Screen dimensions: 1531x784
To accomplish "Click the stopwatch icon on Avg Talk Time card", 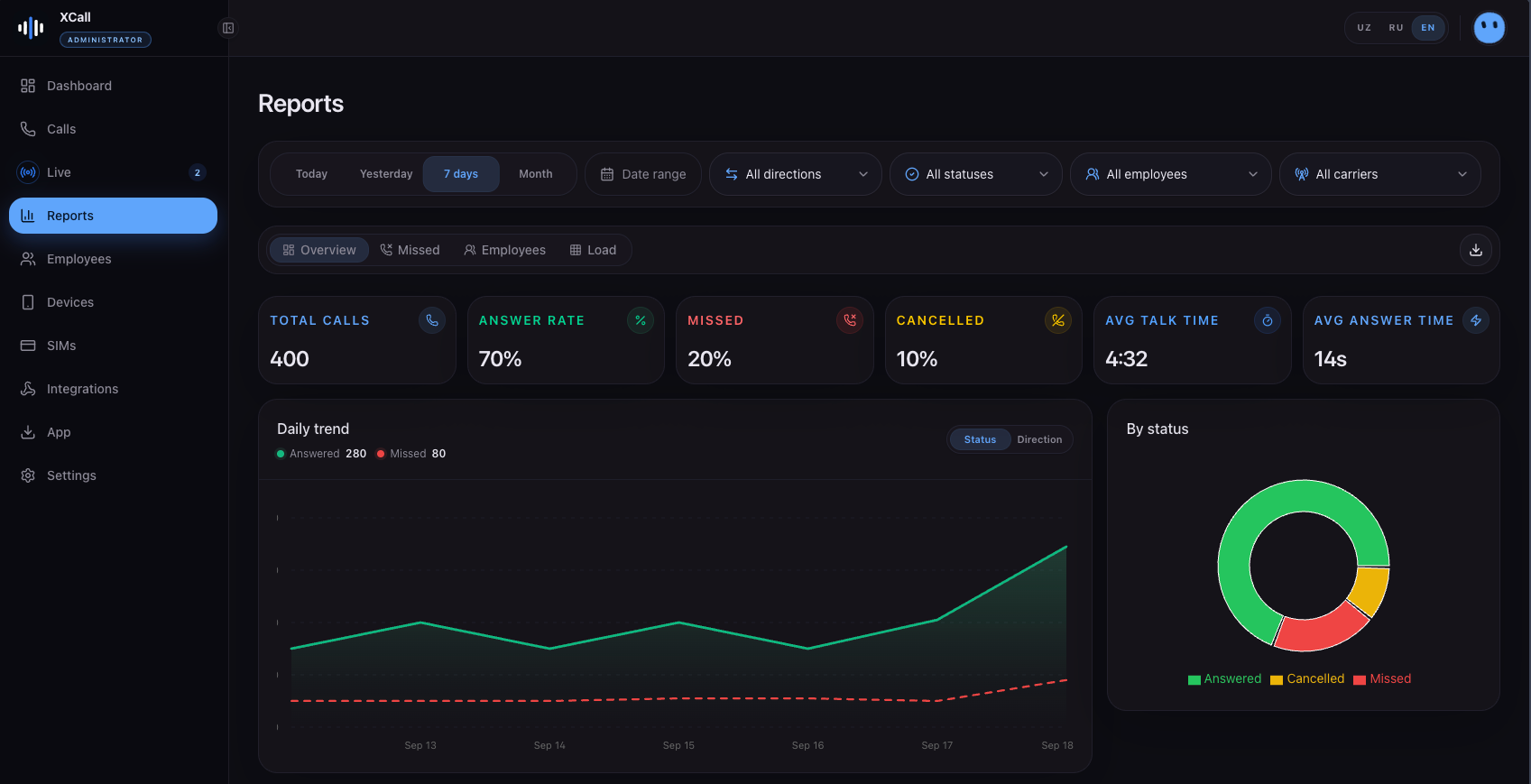I will coord(1268,320).
